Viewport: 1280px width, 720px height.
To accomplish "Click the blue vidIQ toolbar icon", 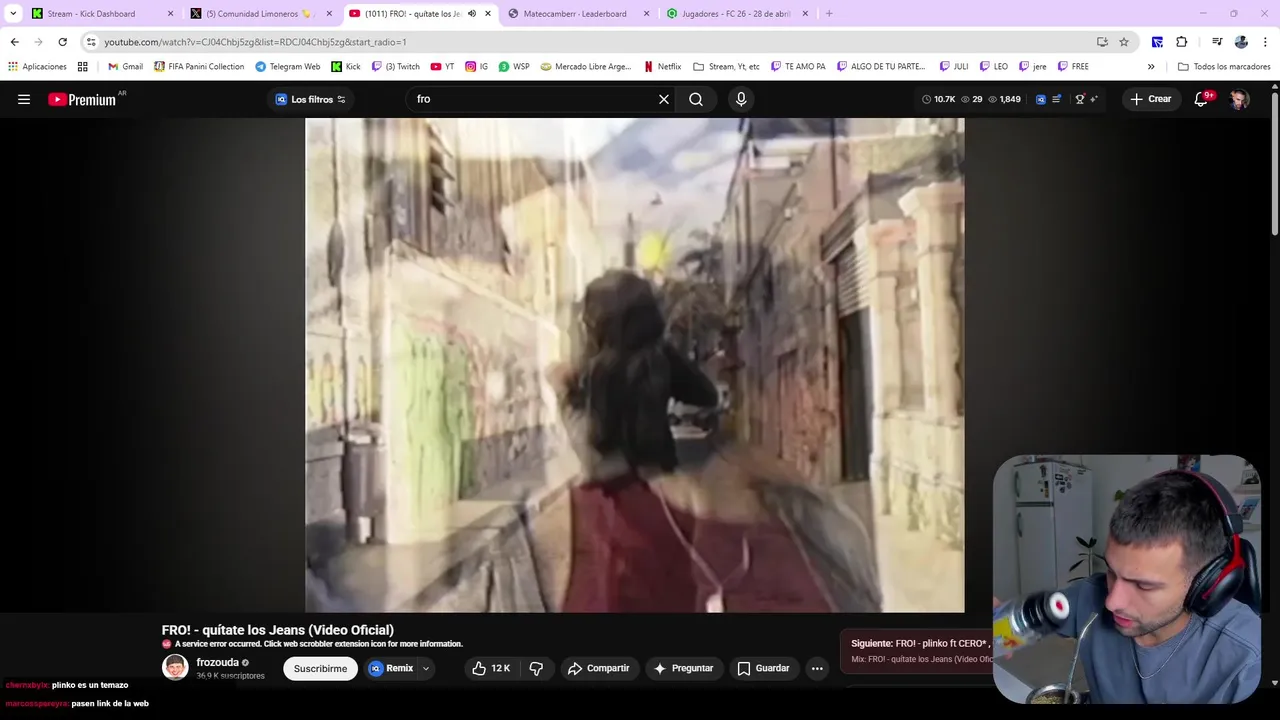I will (1041, 99).
